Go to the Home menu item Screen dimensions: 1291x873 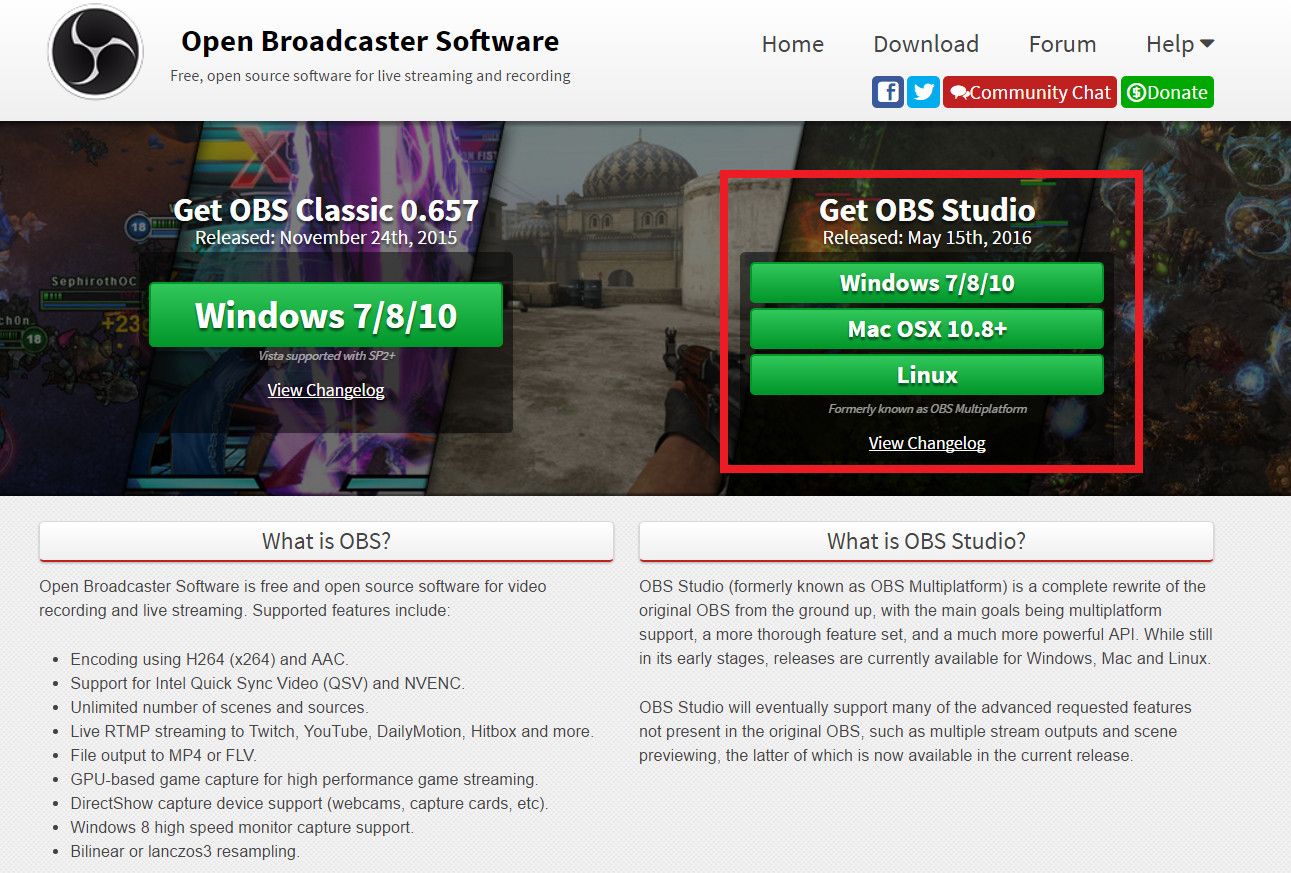[793, 44]
